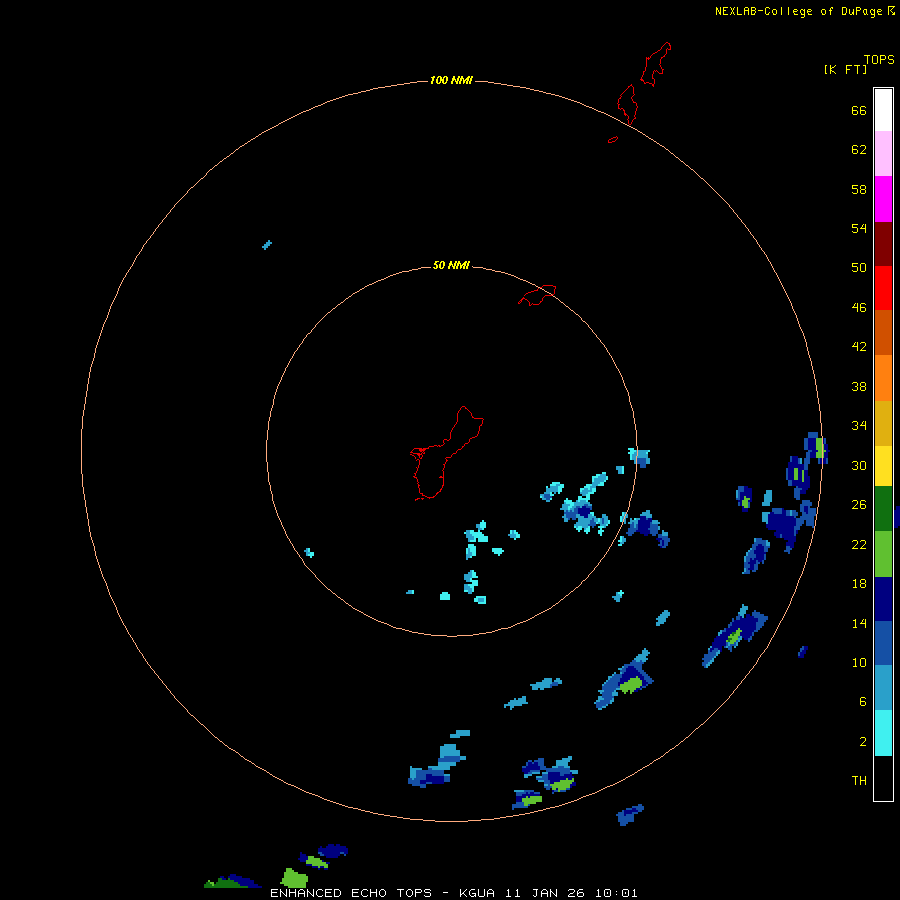Click the "100 NMI" range ring label
Image resolution: width=900 pixels, height=900 pixels.
[451, 80]
